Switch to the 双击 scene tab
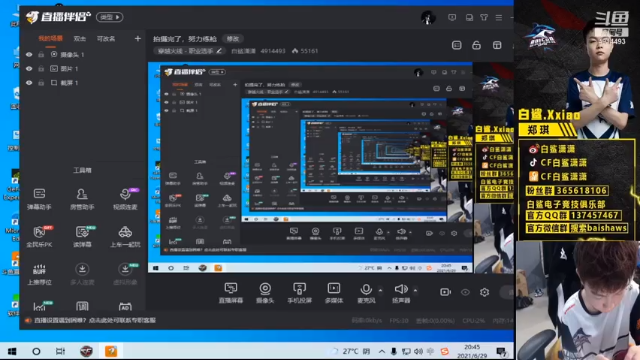 pos(80,39)
